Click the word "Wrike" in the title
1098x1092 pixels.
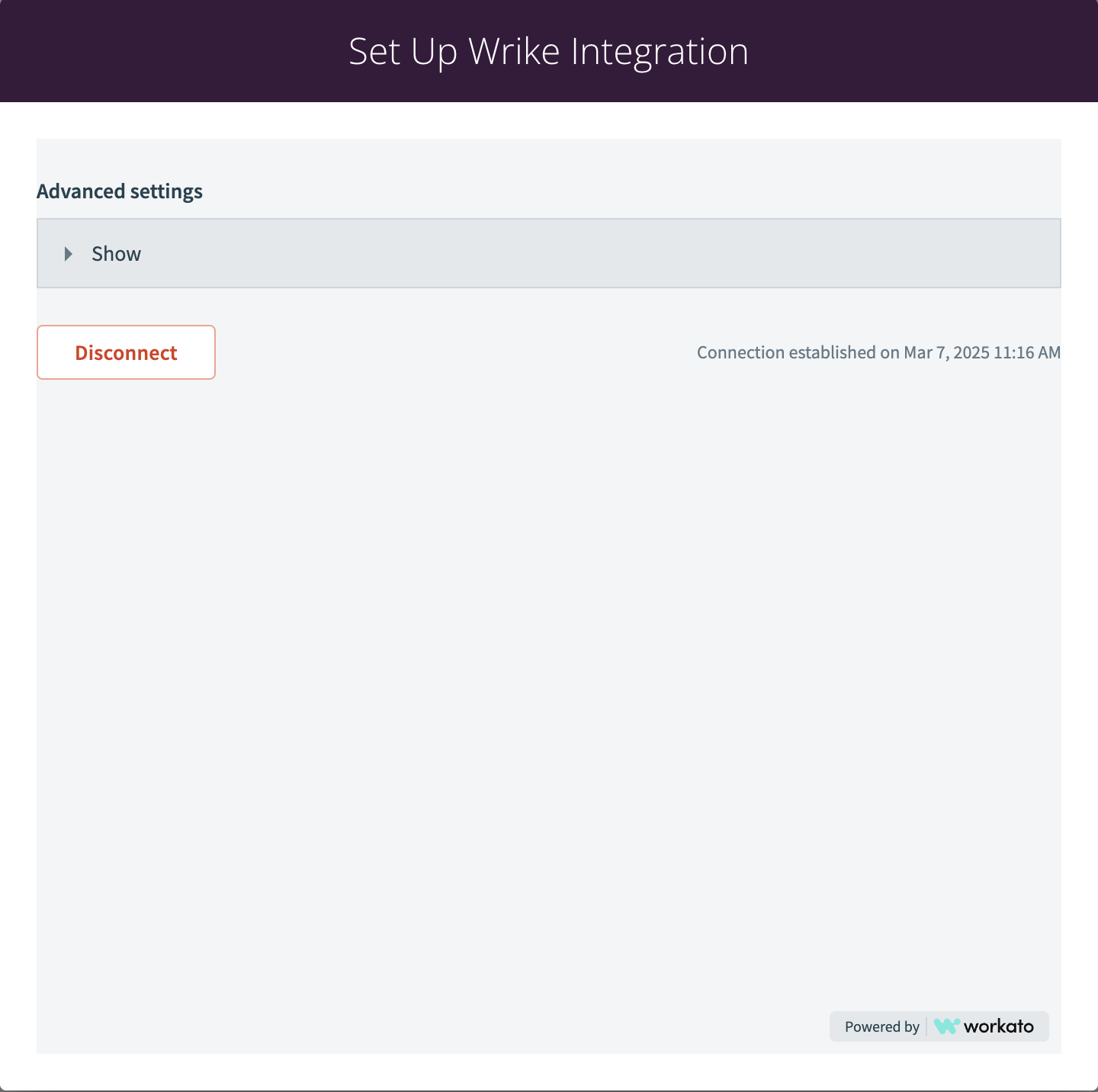point(514,52)
